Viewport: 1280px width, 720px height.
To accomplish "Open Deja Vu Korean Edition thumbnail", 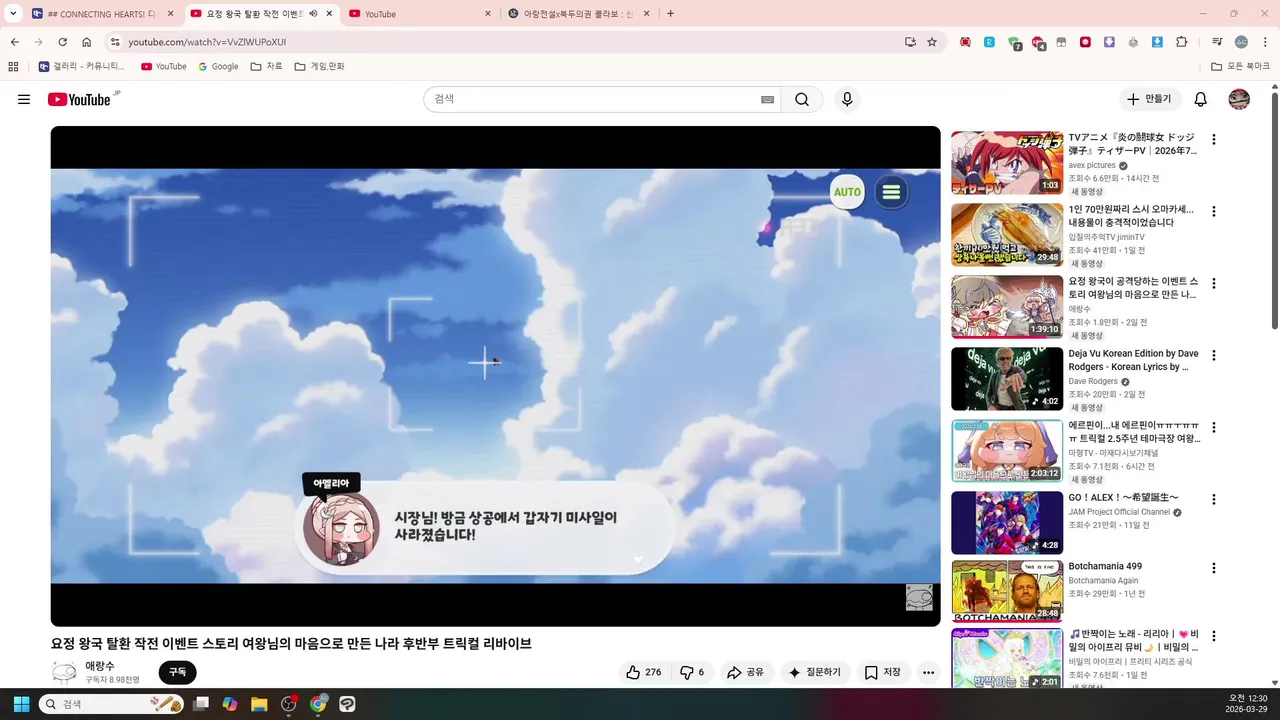I will click(x=1007, y=379).
